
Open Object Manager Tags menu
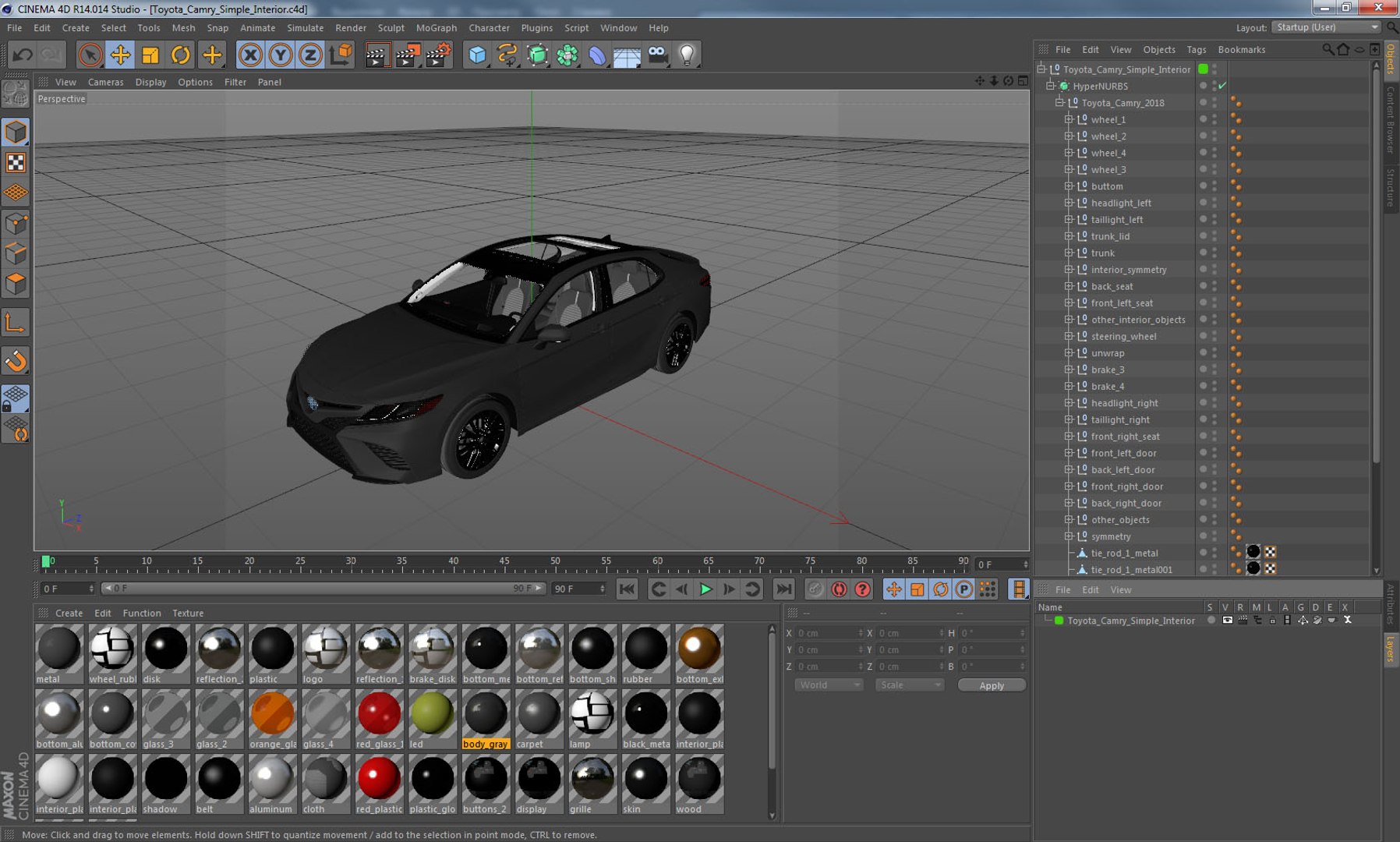tap(1197, 49)
